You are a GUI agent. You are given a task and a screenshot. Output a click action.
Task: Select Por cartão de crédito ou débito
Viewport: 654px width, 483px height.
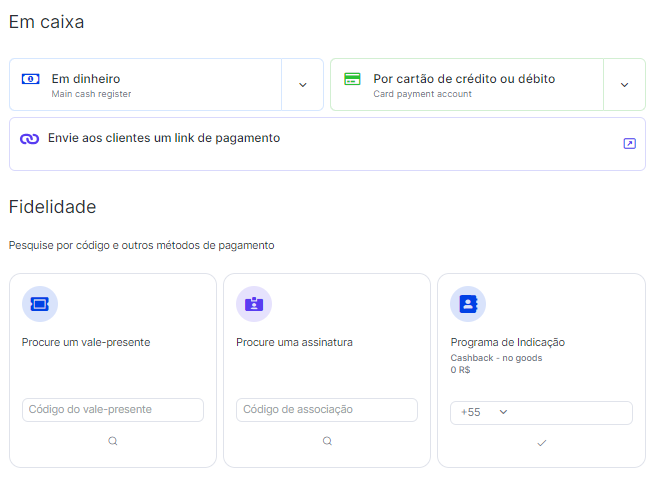[467, 85]
